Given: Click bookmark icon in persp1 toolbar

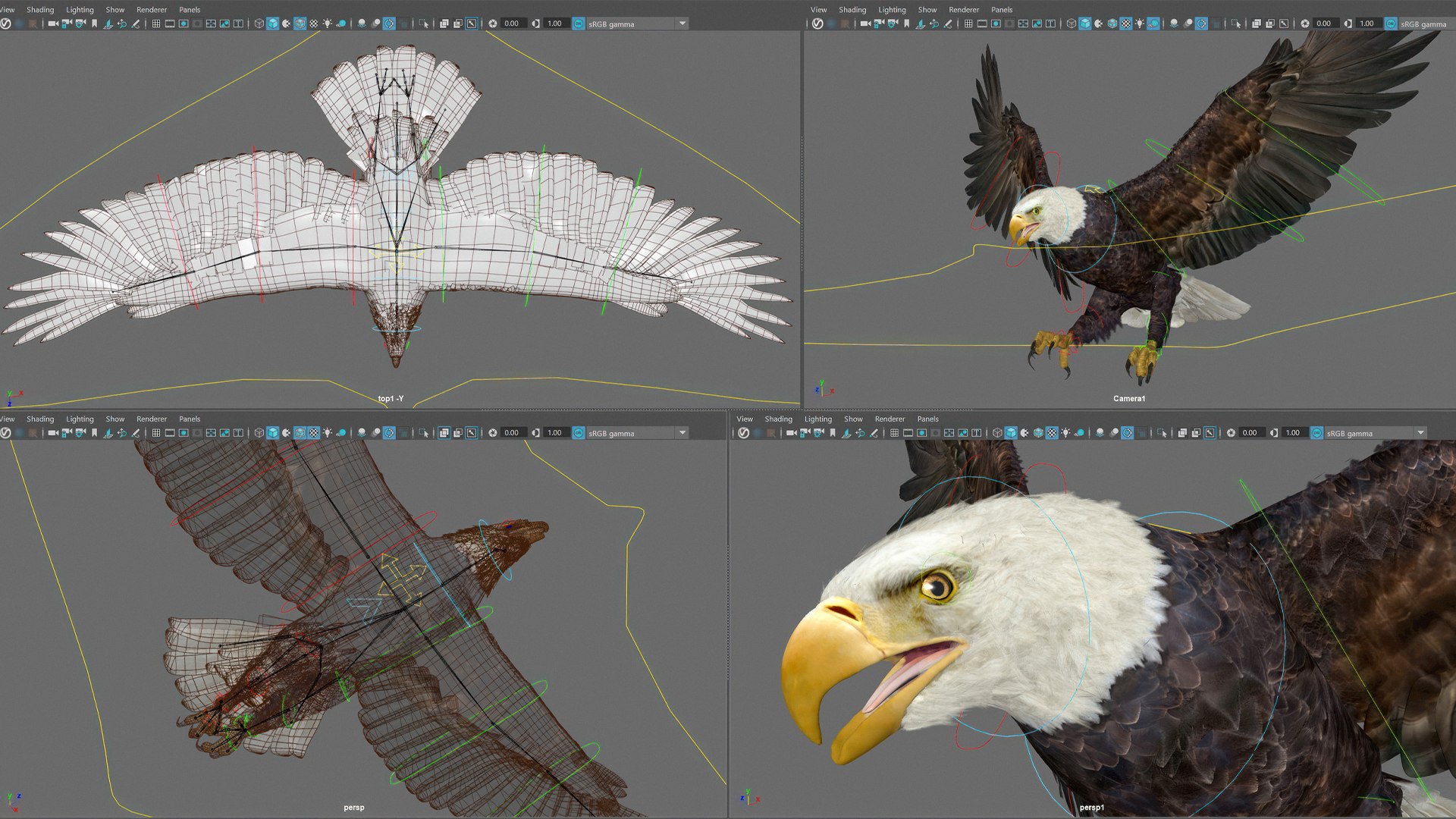Looking at the screenshot, I should pos(833,433).
